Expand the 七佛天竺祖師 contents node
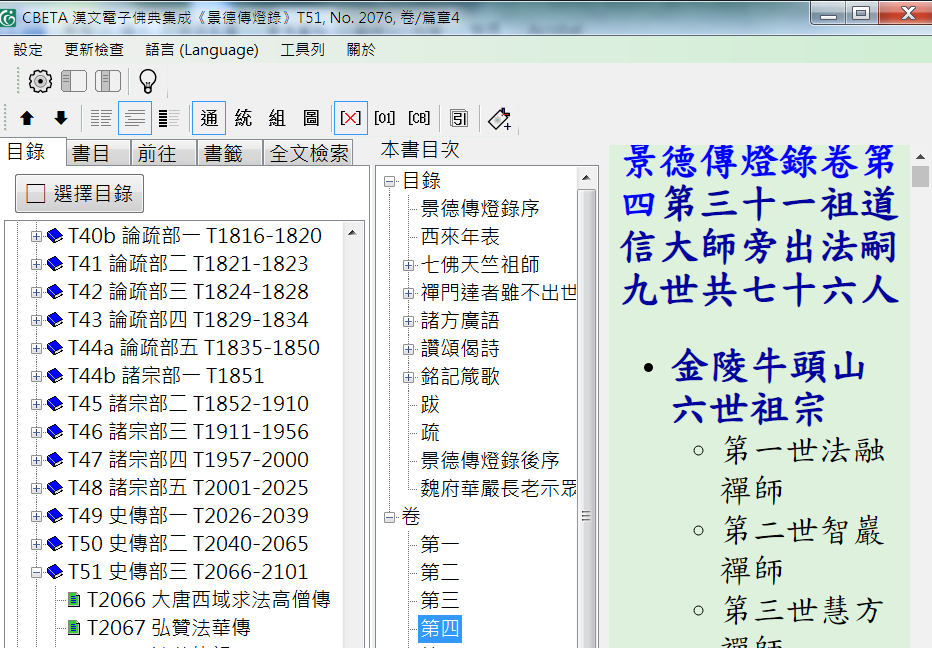Image resolution: width=932 pixels, height=648 pixels. (408, 265)
